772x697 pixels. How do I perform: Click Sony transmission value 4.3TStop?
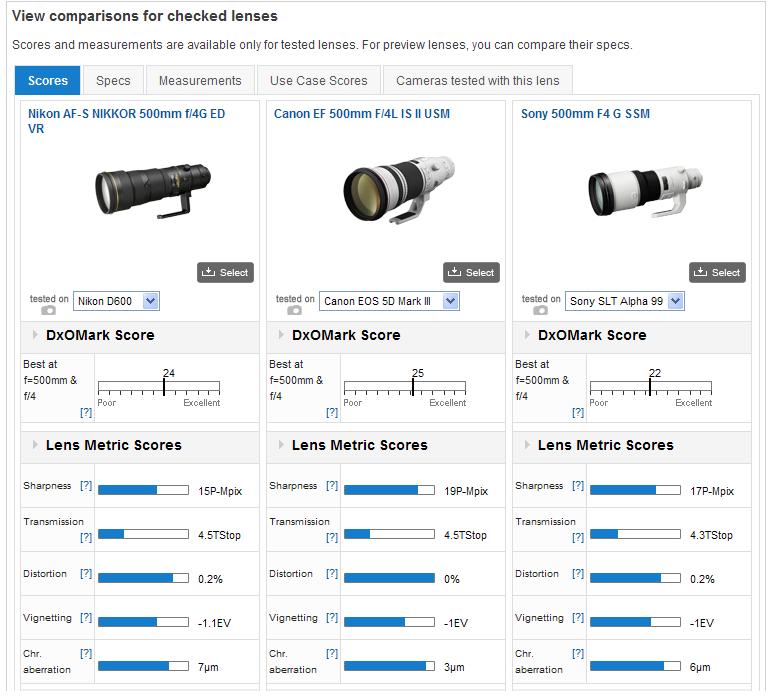tap(711, 535)
